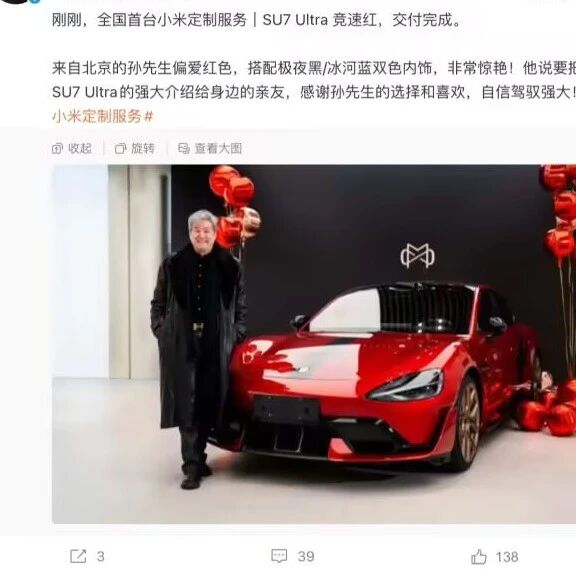Click the 收起 collapse label
The width and height of the screenshot is (576, 576).
coord(80,148)
